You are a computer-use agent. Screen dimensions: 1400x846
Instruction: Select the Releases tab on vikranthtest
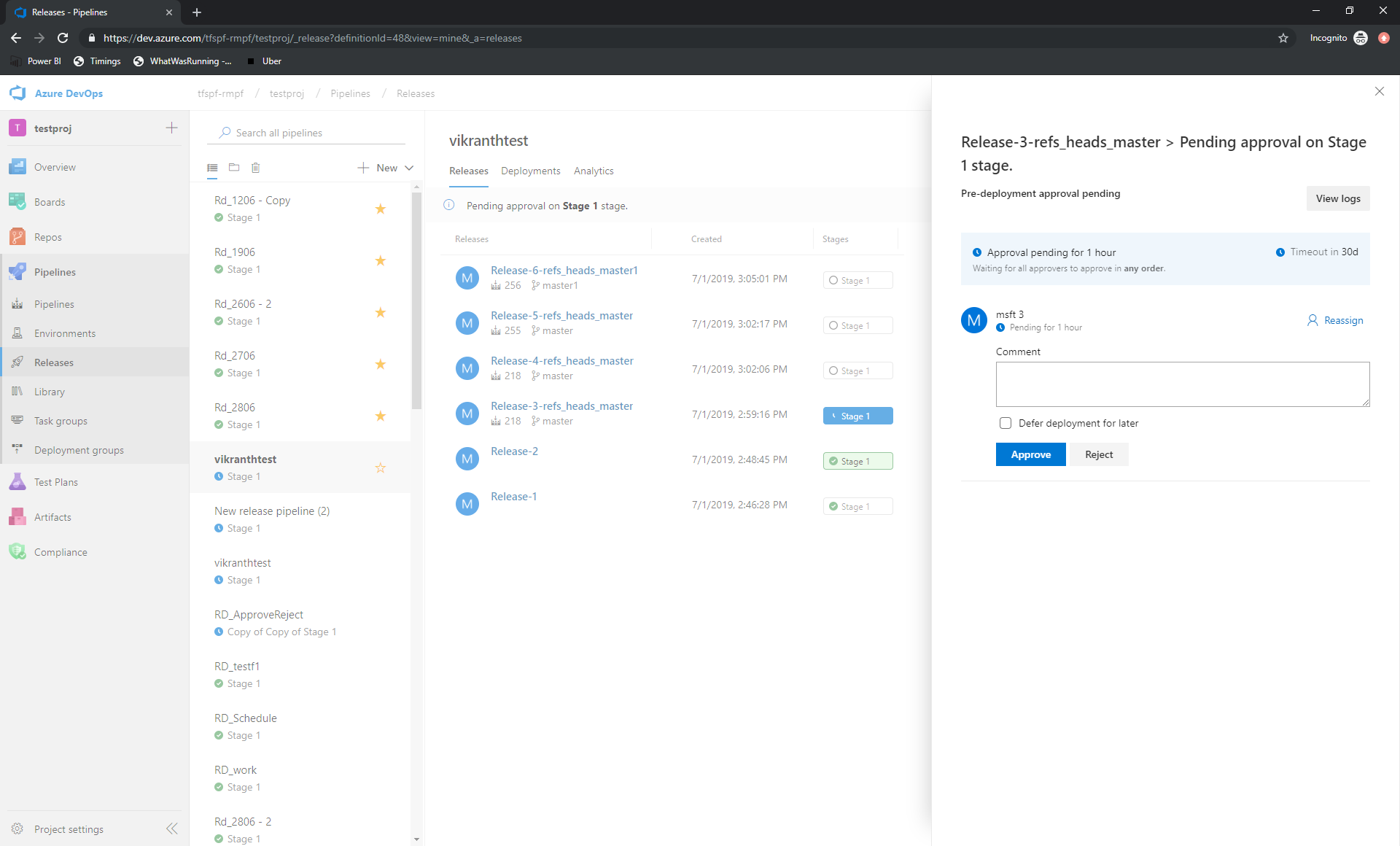[467, 171]
